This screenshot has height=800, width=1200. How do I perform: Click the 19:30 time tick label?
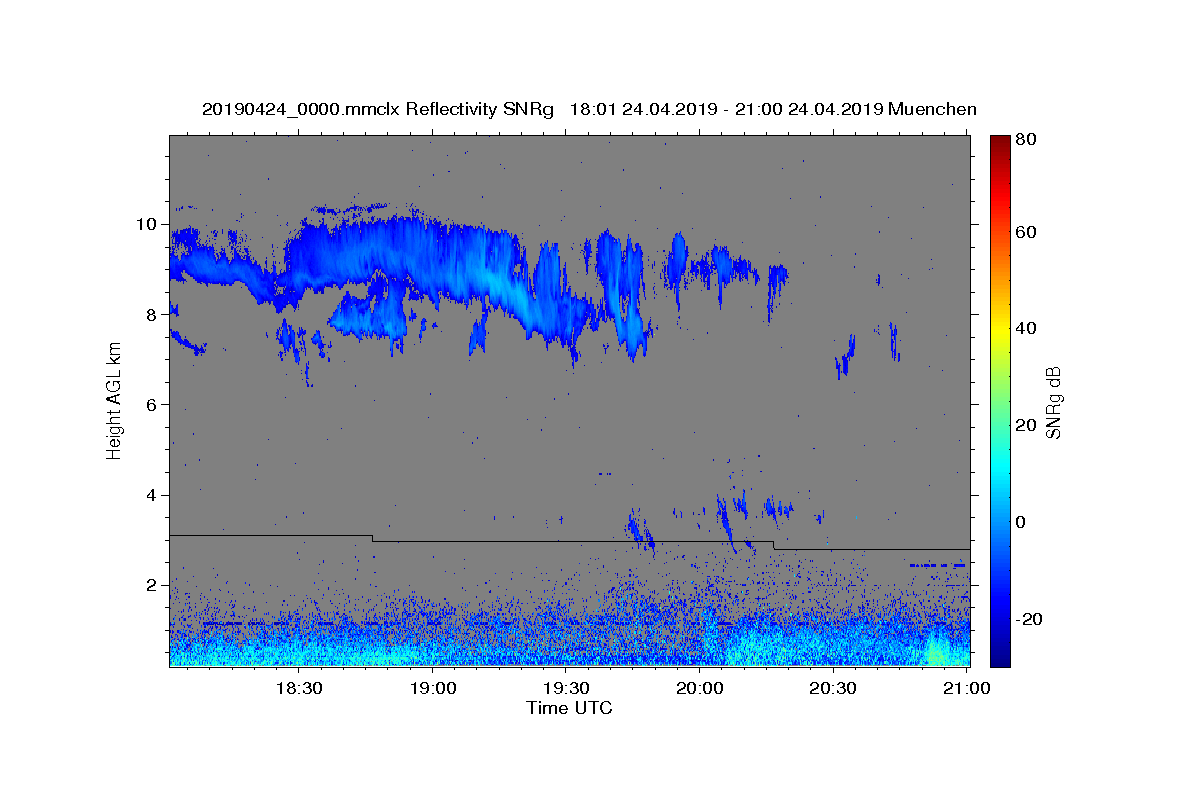click(566, 688)
